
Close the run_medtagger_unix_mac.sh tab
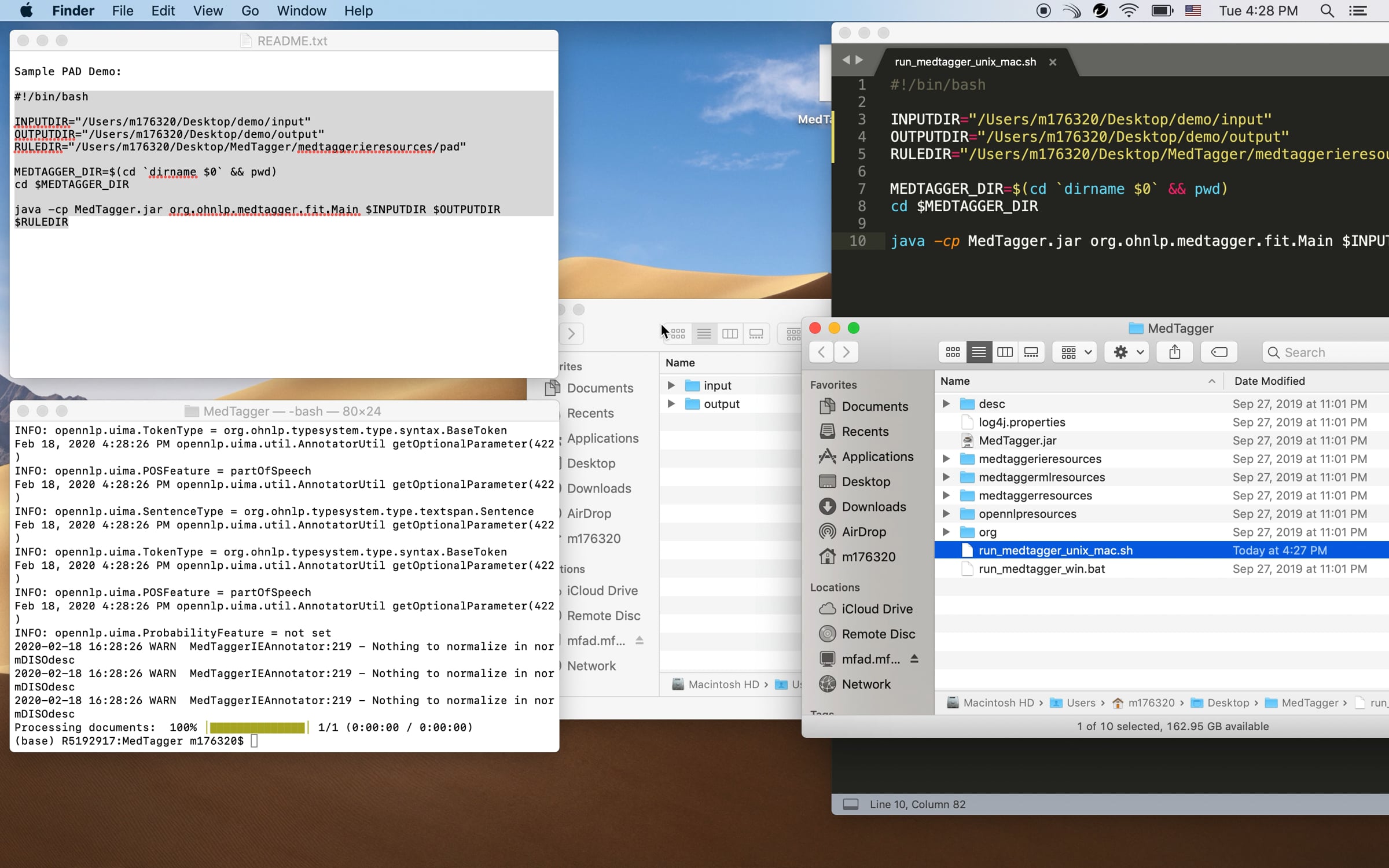(x=1053, y=62)
